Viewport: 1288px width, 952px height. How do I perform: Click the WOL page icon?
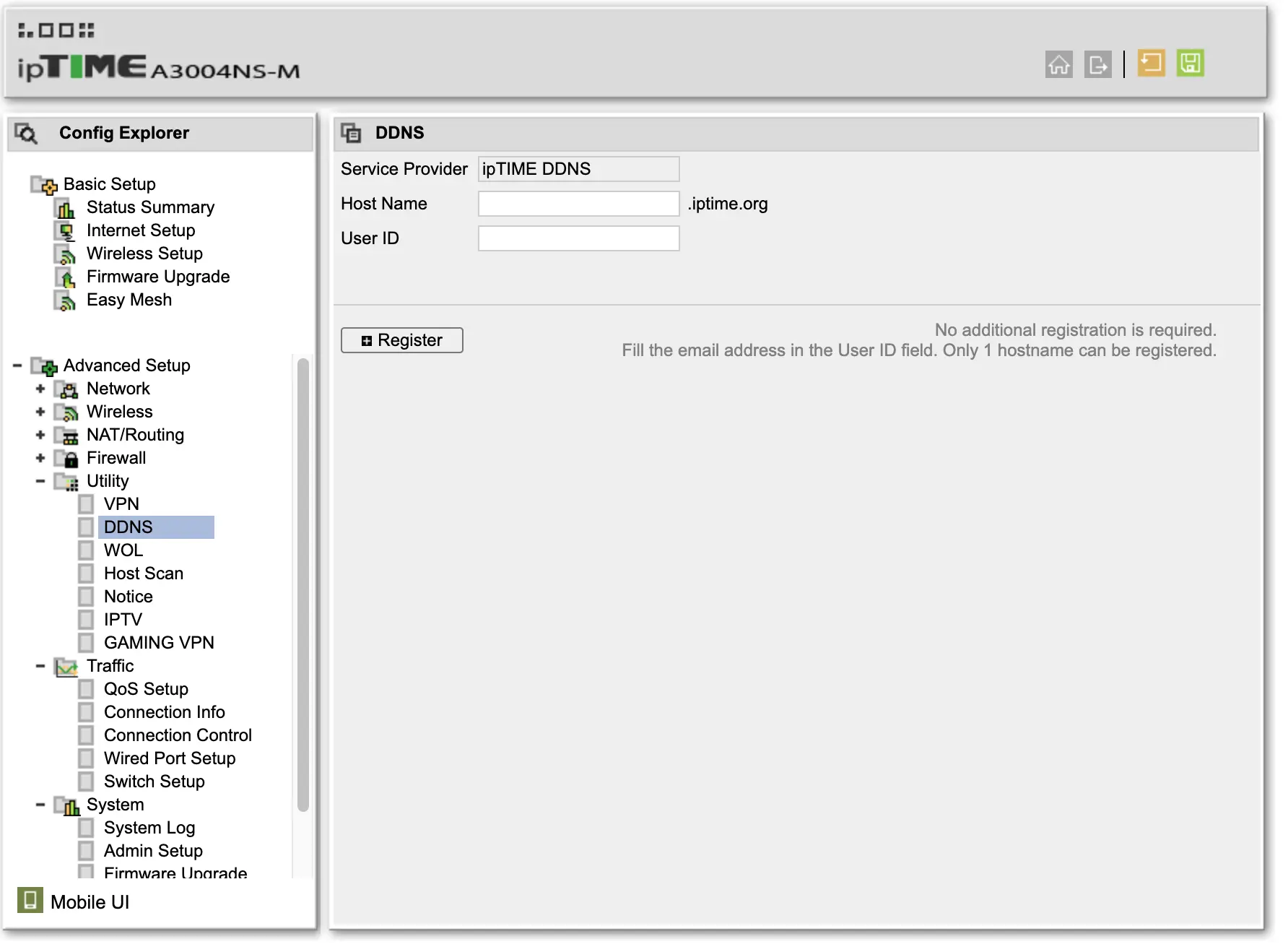click(x=86, y=550)
